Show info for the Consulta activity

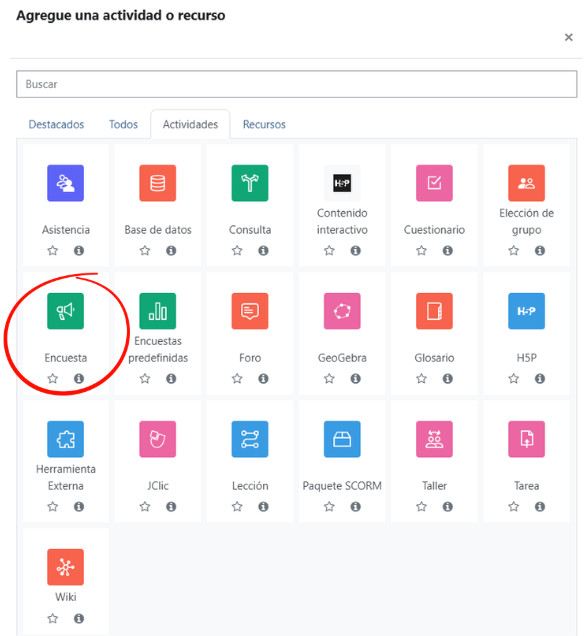263,251
